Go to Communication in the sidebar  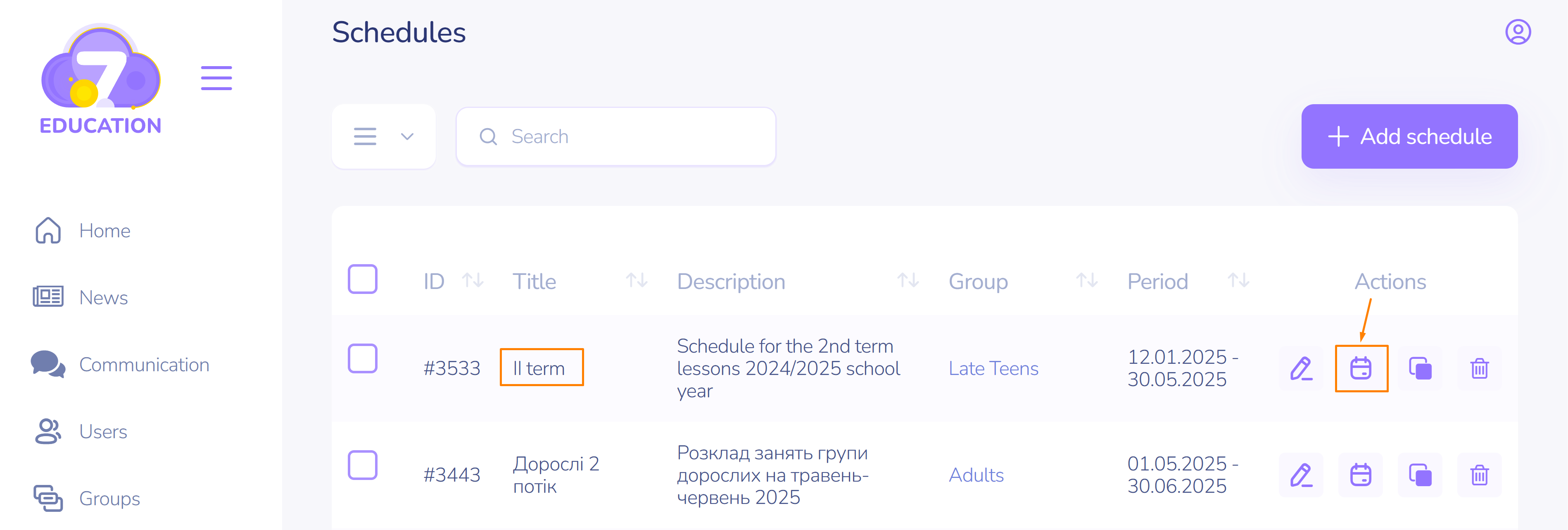[144, 365]
